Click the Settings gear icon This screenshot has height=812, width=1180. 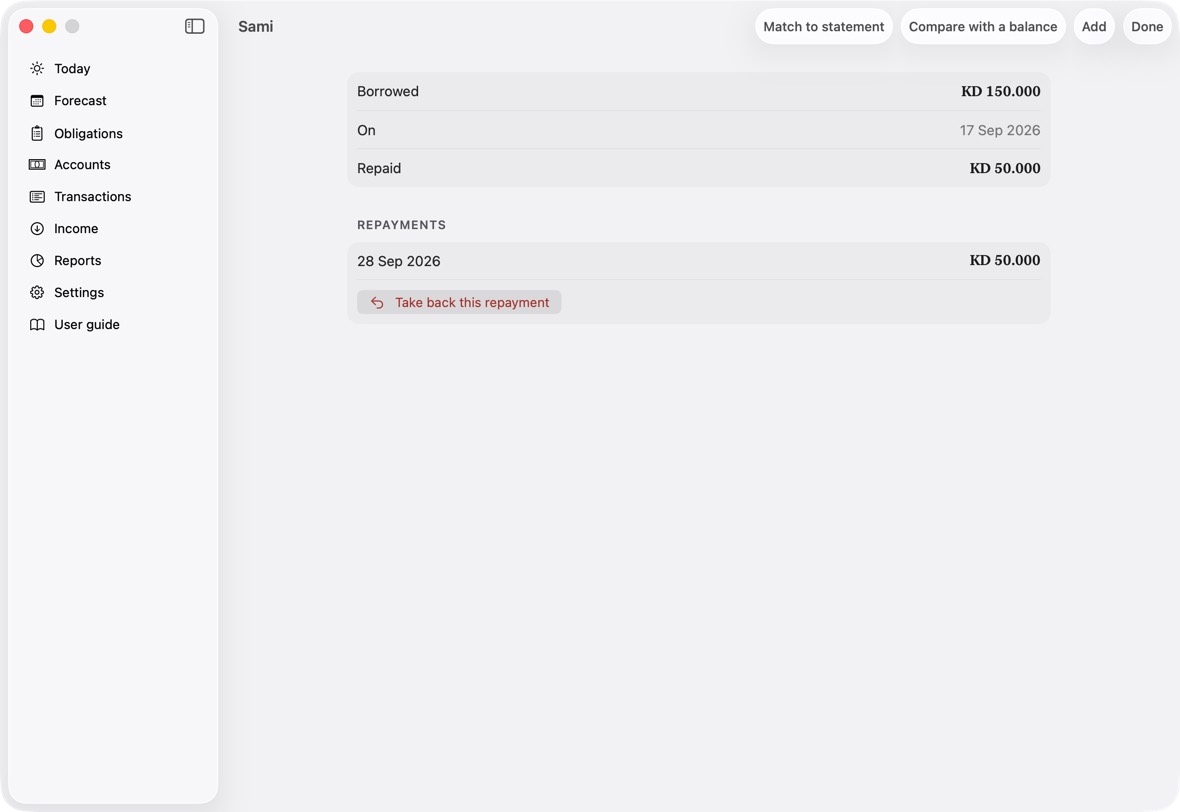pyautogui.click(x=37, y=293)
